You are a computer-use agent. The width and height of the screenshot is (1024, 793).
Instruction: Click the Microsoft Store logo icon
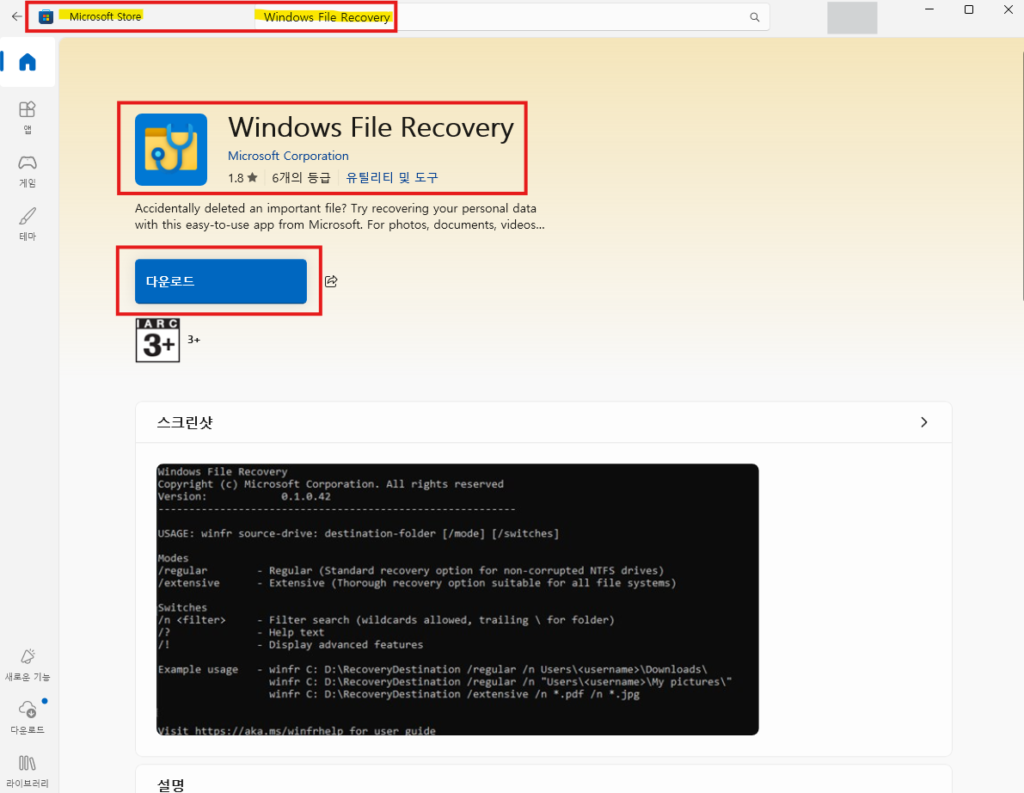pos(46,17)
